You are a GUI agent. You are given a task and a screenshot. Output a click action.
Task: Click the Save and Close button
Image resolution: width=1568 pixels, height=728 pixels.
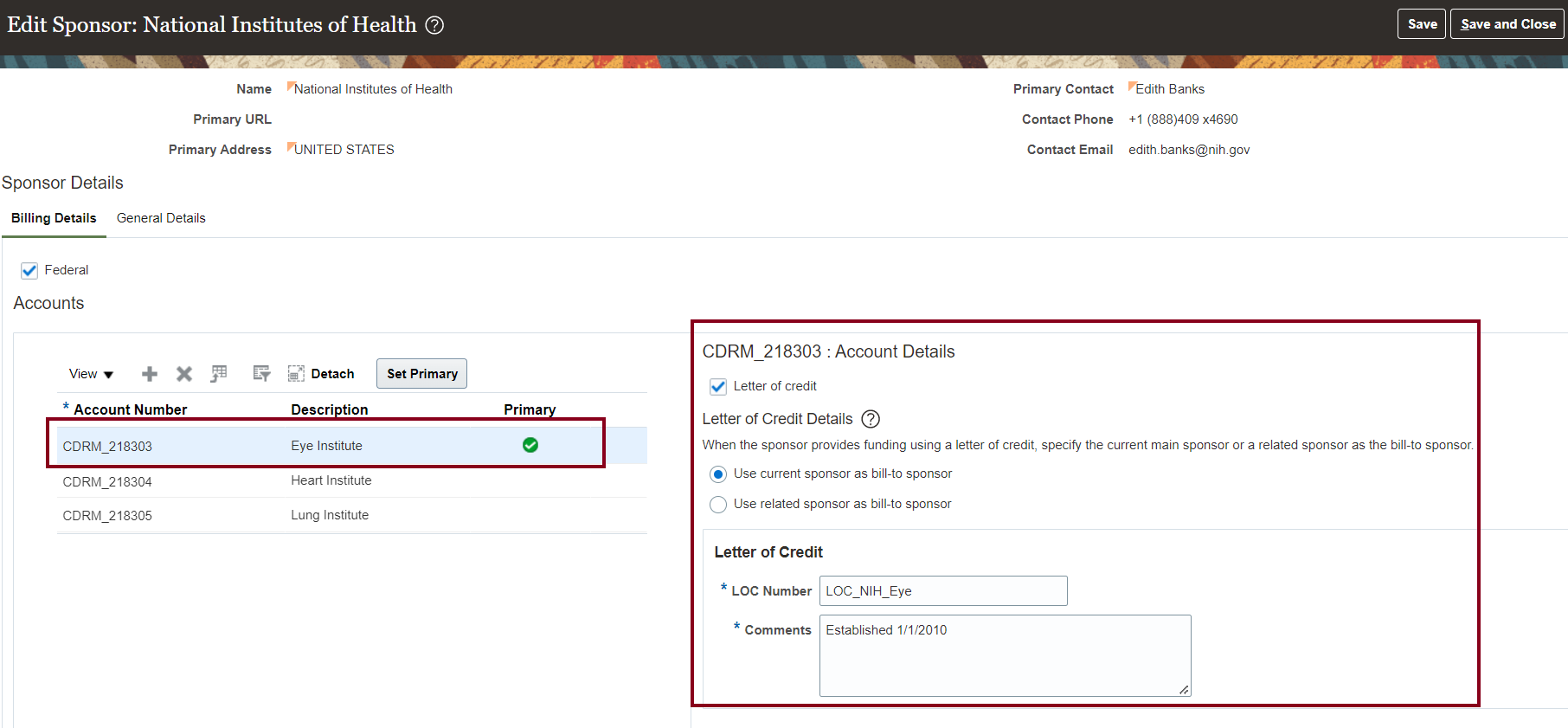(x=1508, y=24)
